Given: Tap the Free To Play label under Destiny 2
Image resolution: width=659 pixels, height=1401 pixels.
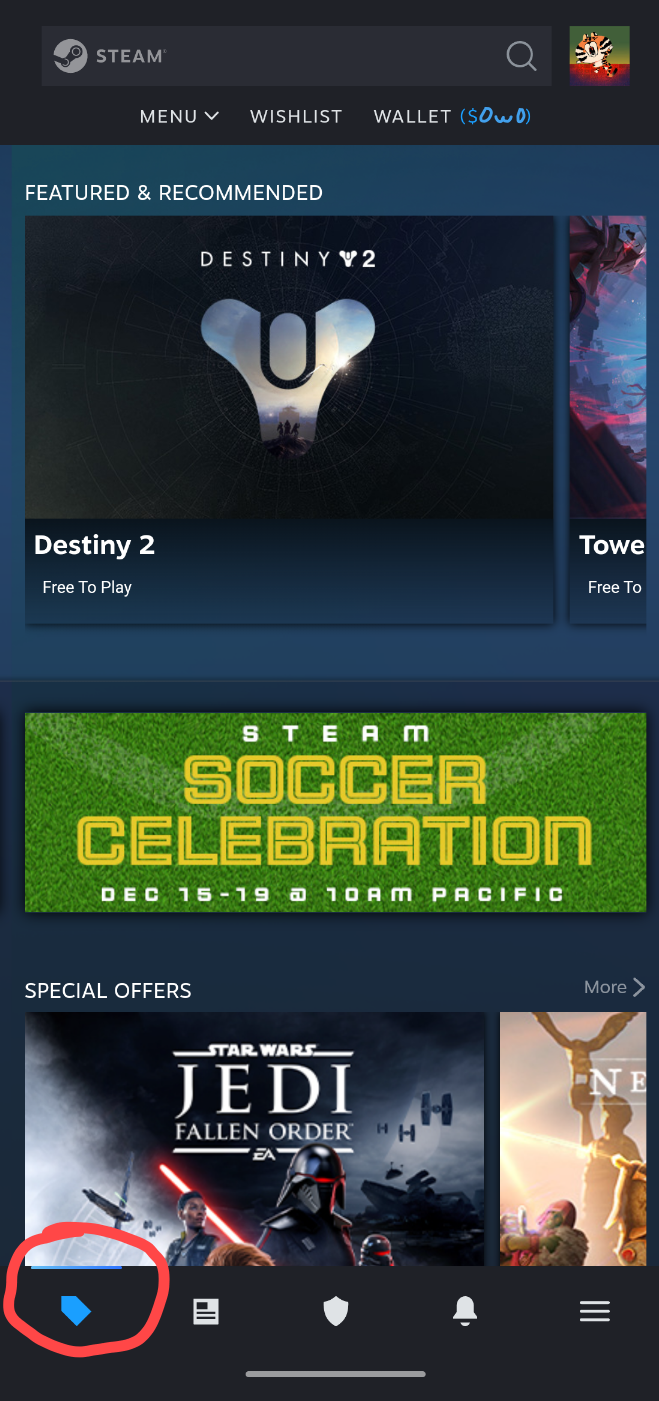Looking at the screenshot, I should tap(87, 587).
